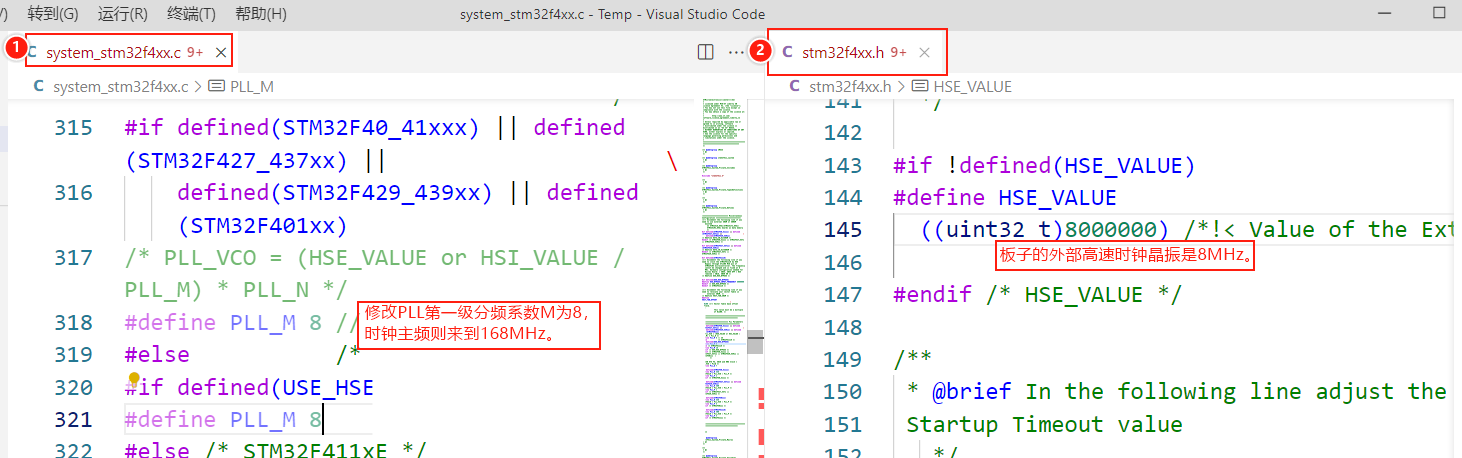Expand system_stm32f4xx.c breadcrumb file list
The height and width of the screenshot is (458, 1462).
tap(120, 87)
